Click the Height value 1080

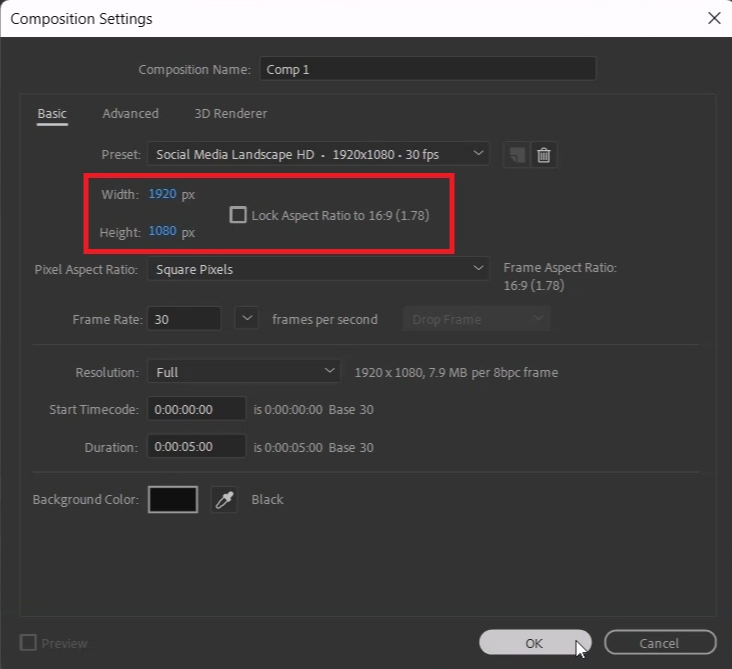[162, 231]
